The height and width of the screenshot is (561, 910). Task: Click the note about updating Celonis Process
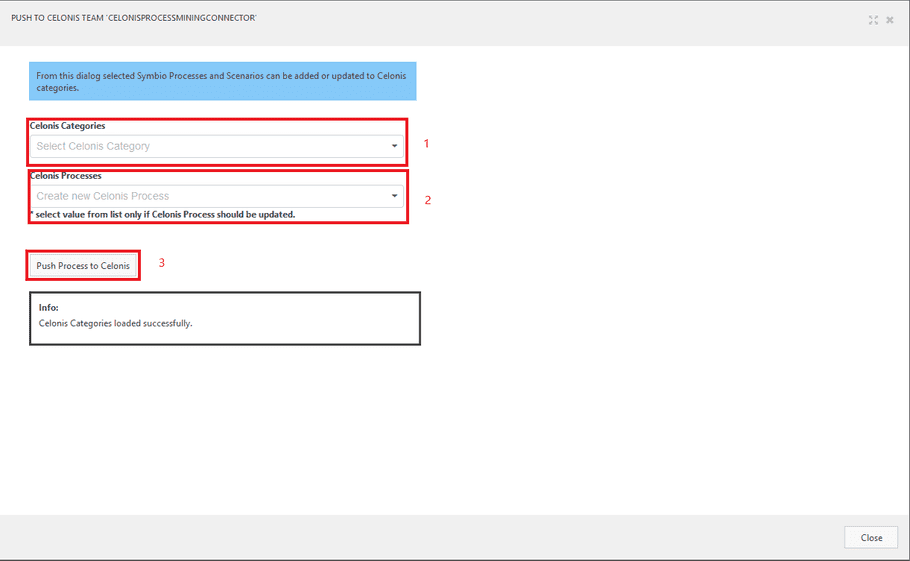click(162, 215)
